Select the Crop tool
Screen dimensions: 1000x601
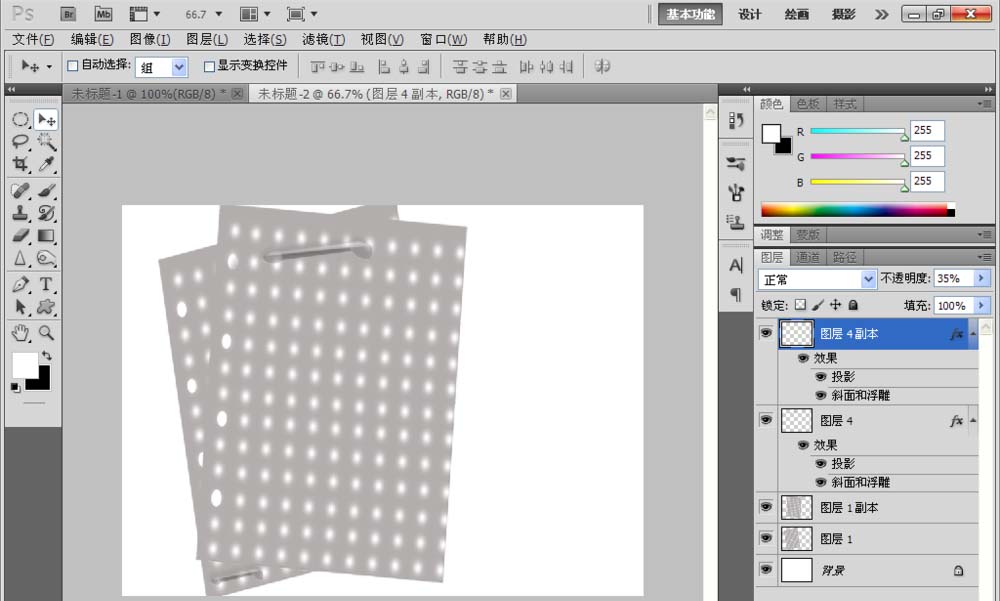20,165
